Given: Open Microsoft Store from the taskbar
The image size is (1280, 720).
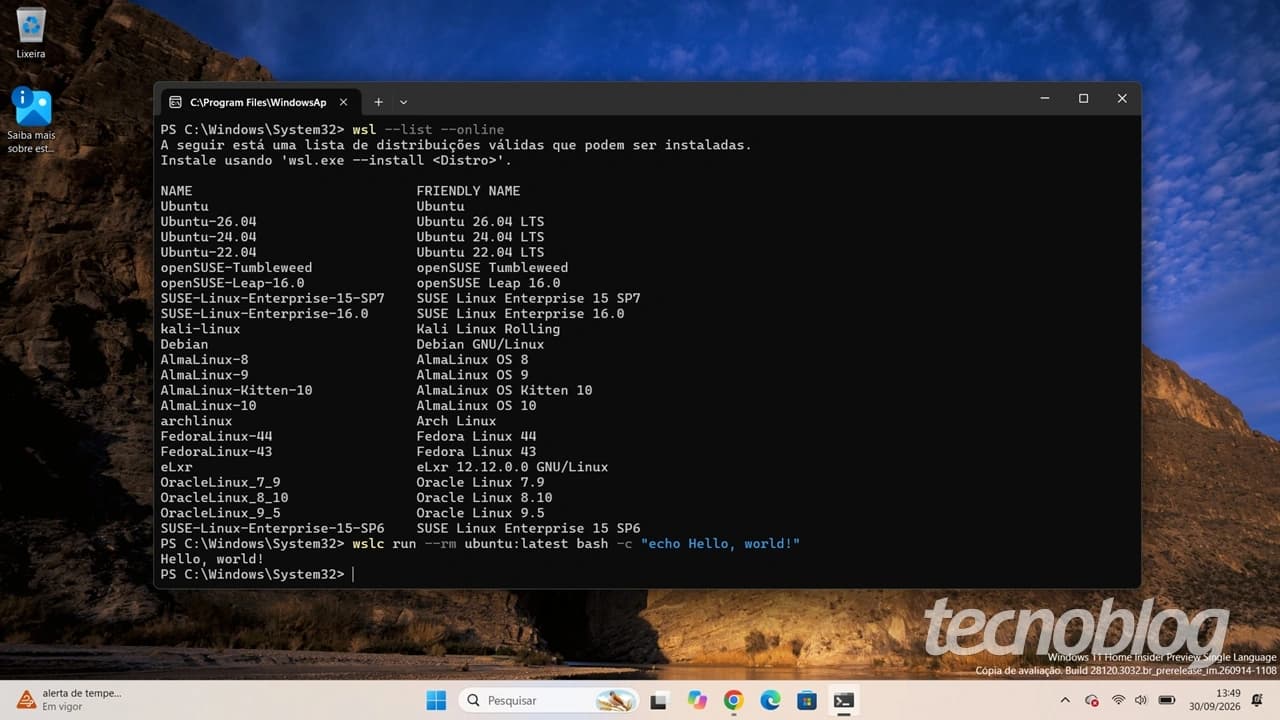Looking at the screenshot, I should coord(807,700).
